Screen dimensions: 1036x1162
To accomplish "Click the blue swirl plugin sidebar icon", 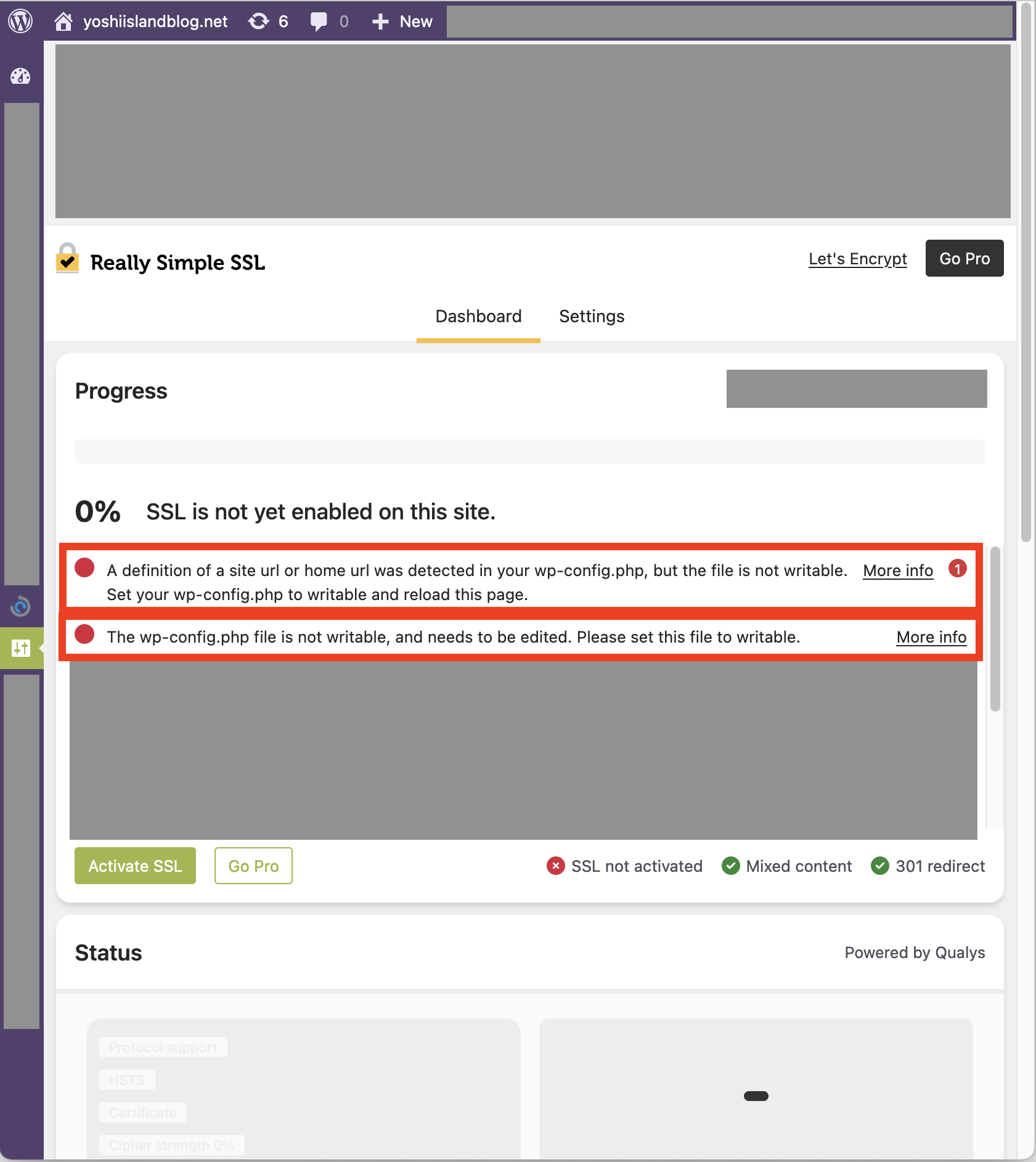I will (20, 606).
